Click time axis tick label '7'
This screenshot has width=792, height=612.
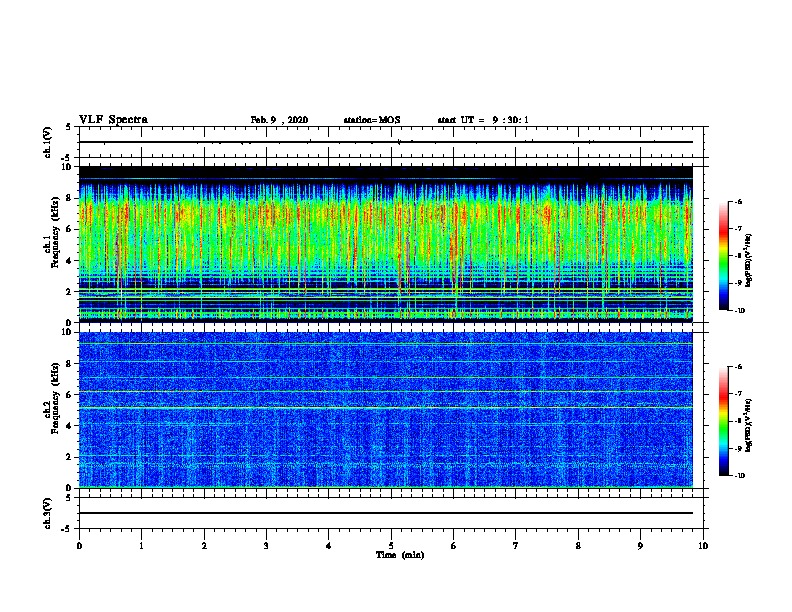[x=516, y=546]
